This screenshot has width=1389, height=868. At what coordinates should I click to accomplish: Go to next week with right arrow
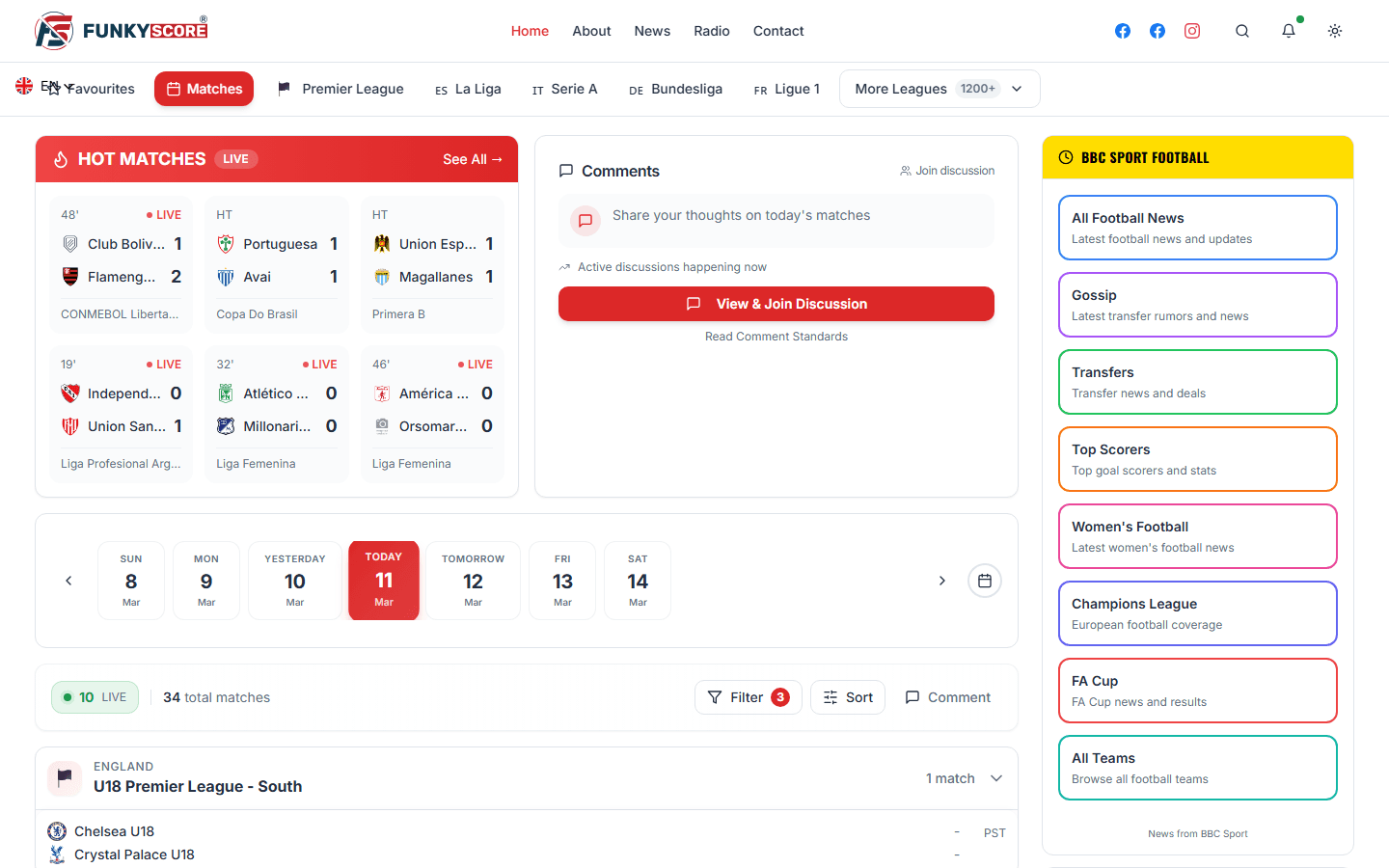click(942, 581)
